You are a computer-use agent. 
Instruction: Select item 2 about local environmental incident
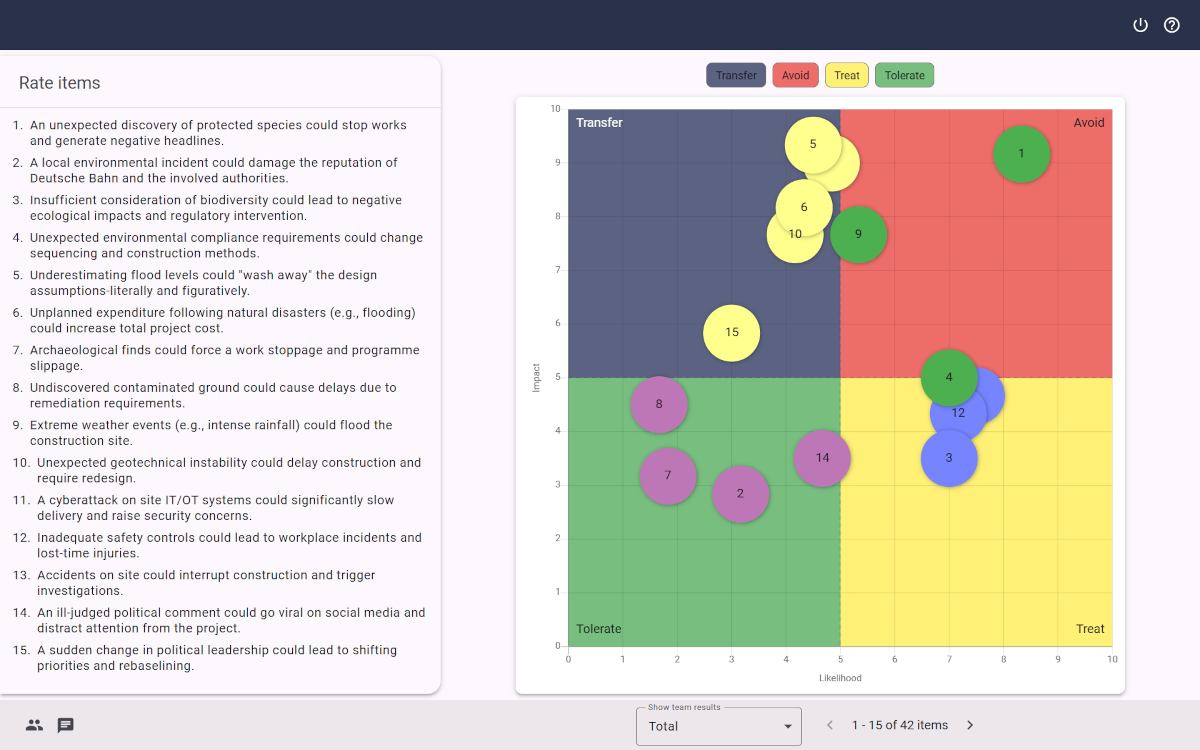coord(220,170)
